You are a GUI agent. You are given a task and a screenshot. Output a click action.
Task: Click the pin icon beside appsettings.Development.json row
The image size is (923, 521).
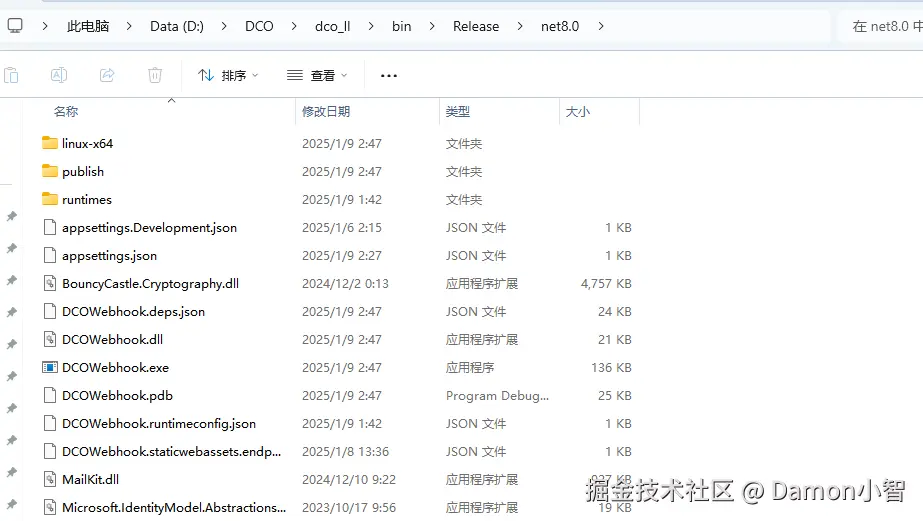click(12, 217)
